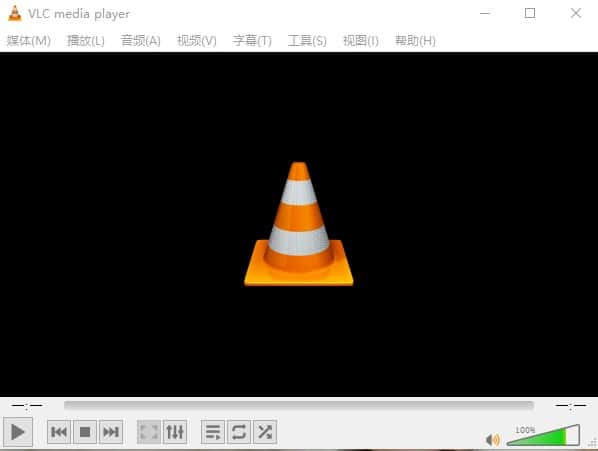The image size is (598, 451).
Task: Close the VLC media player window
Action: tap(576, 13)
